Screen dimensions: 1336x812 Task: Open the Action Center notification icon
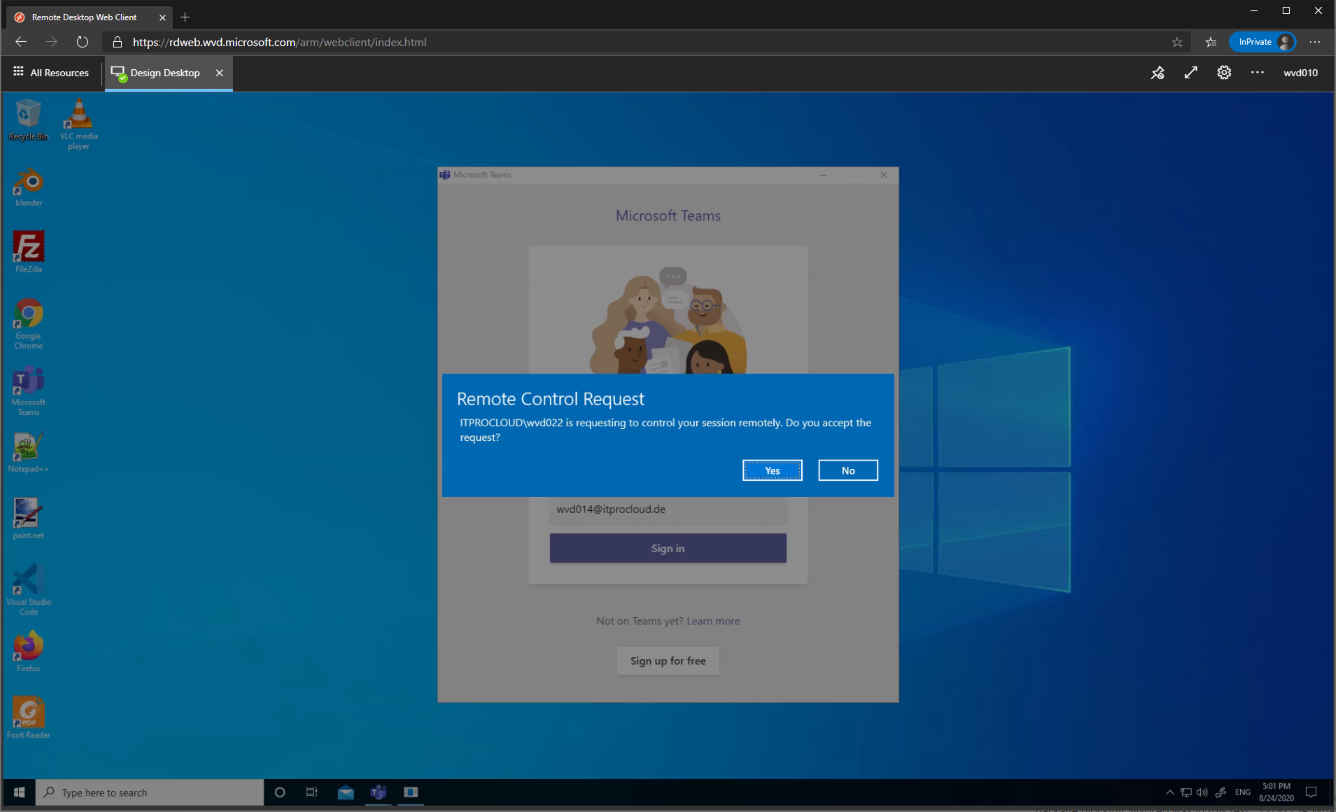(x=1312, y=792)
